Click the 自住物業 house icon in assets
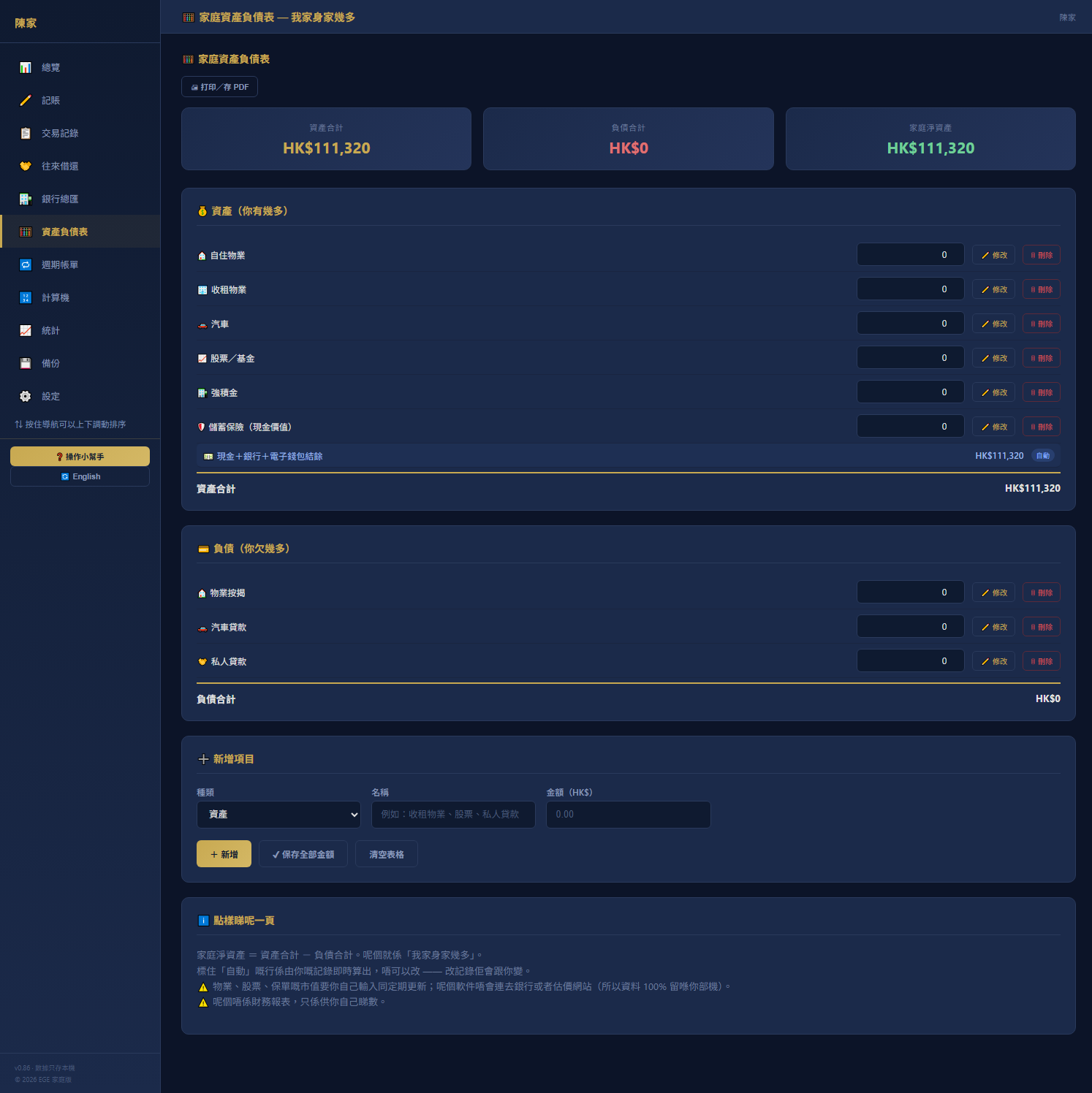 (x=202, y=256)
